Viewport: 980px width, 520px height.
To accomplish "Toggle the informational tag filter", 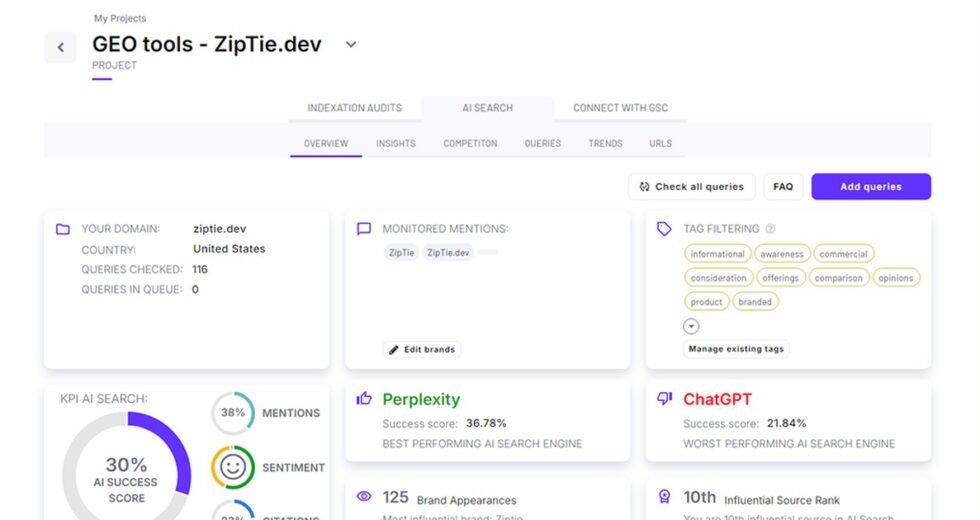I will pos(718,254).
